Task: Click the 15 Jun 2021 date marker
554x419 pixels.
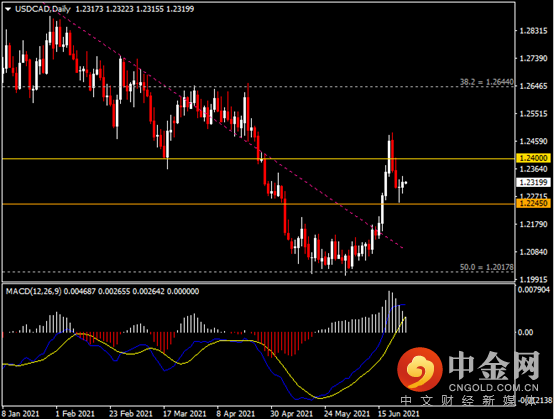Action: pyautogui.click(x=399, y=413)
